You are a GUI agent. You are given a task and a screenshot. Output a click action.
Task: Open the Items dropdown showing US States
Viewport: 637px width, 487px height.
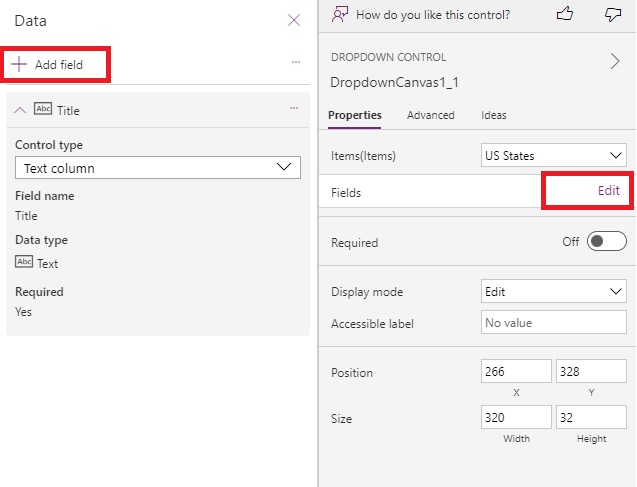(x=553, y=155)
